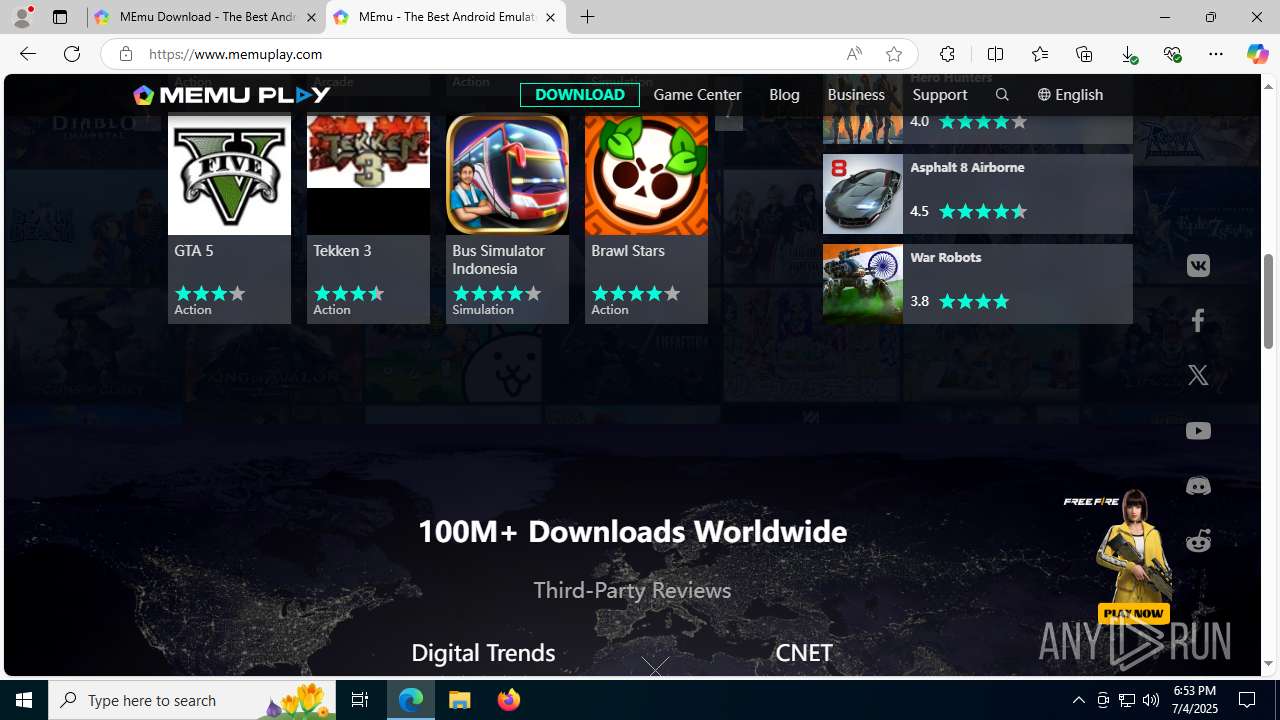Open the browser profile icon
Screen dimensions: 1280x720
click(x=22, y=17)
